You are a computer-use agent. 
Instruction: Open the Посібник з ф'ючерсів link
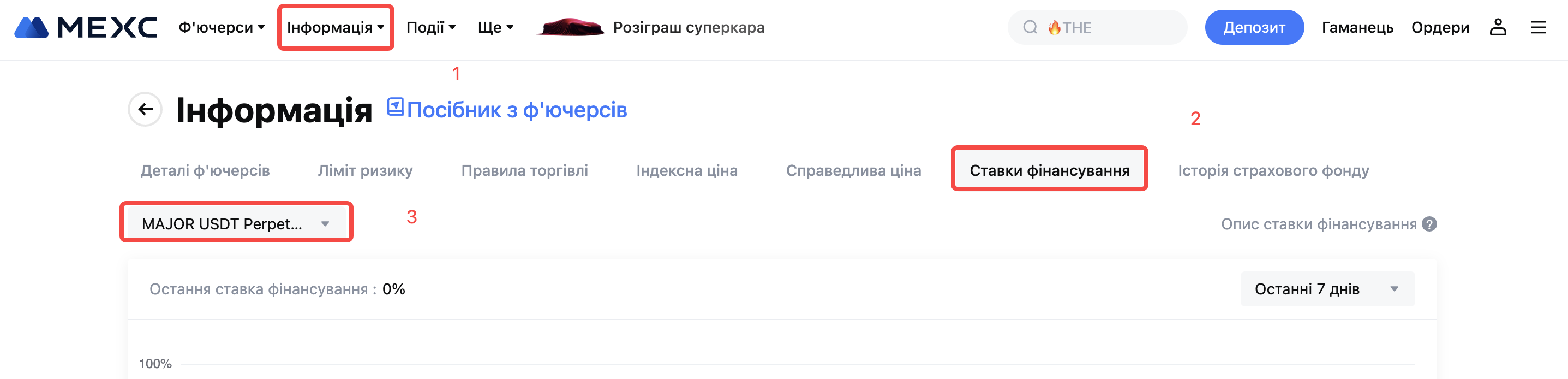(517, 110)
